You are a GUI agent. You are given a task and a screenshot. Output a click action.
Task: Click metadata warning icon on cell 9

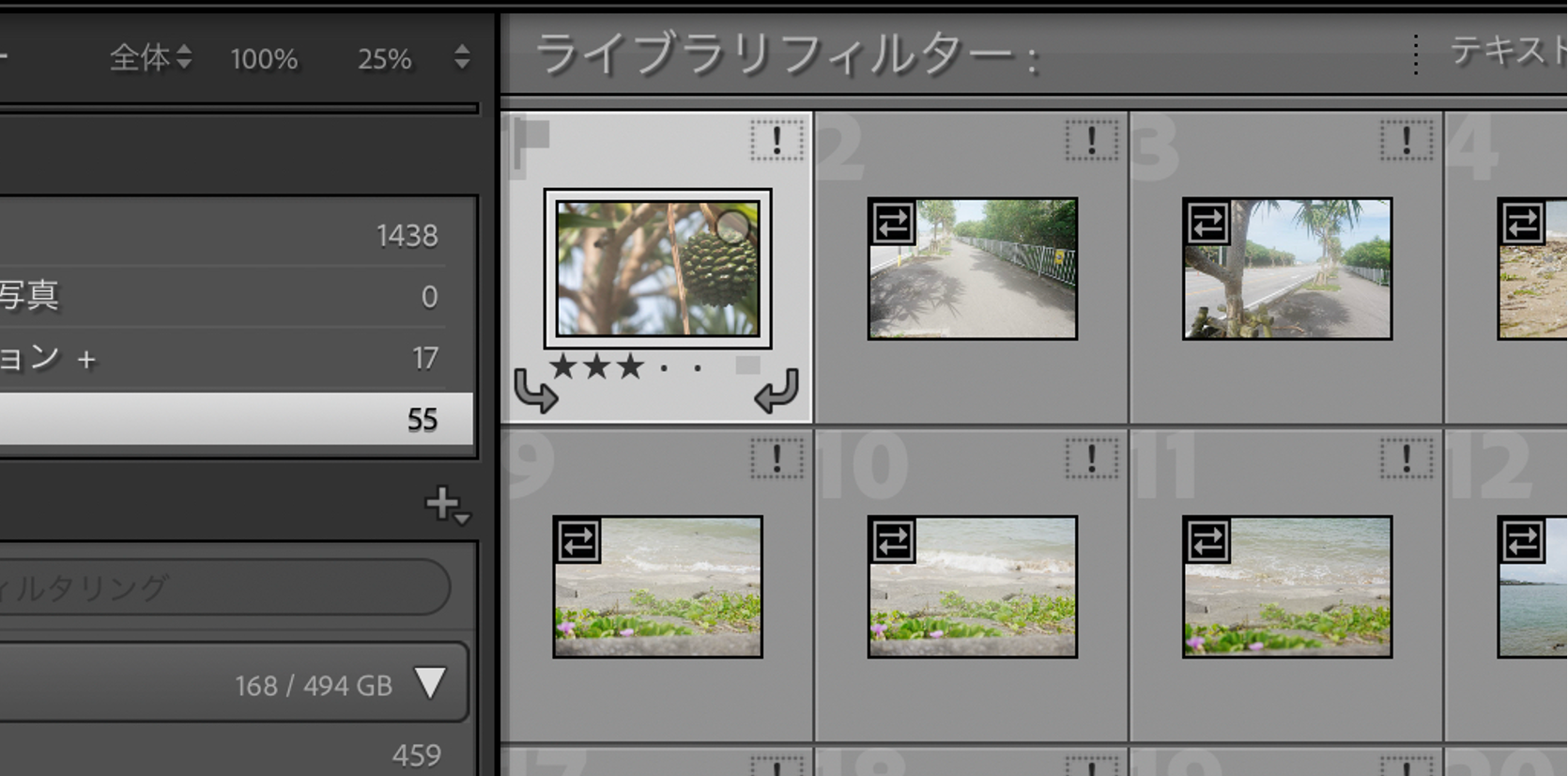[x=776, y=459]
